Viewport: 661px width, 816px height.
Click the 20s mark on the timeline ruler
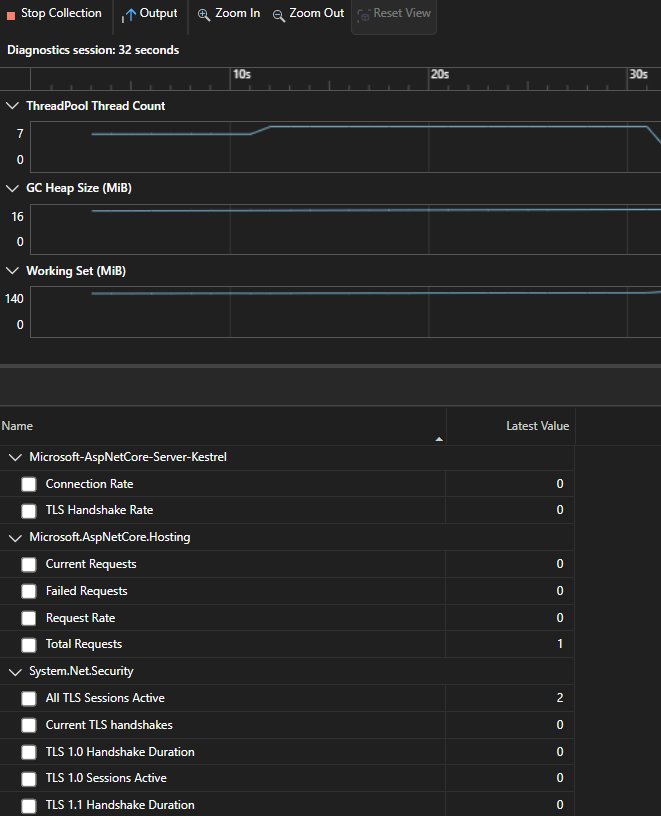pyautogui.click(x=440, y=74)
